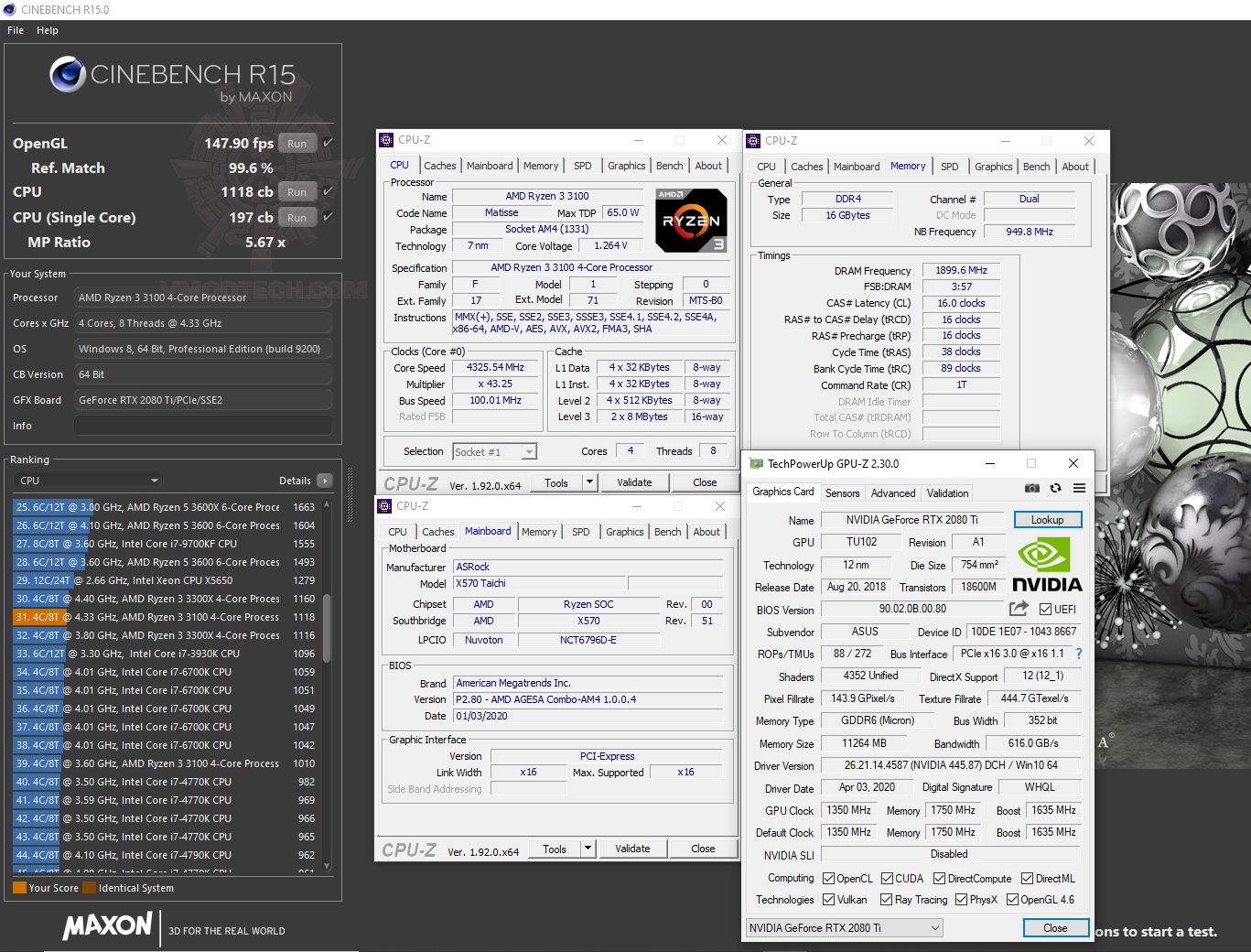Click the Details label in Ranking panel
This screenshot has height=952, width=1251.
295,481
